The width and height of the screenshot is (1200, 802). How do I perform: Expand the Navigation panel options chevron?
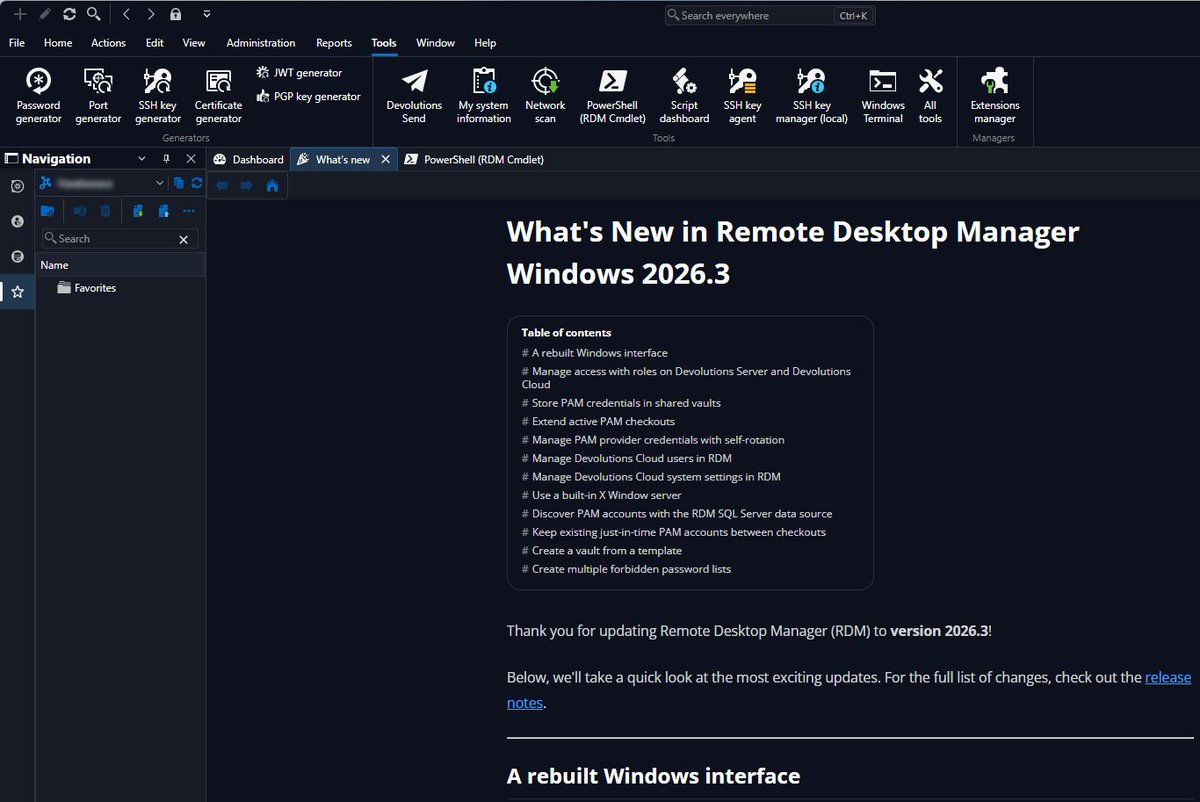pyautogui.click(x=141, y=159)
